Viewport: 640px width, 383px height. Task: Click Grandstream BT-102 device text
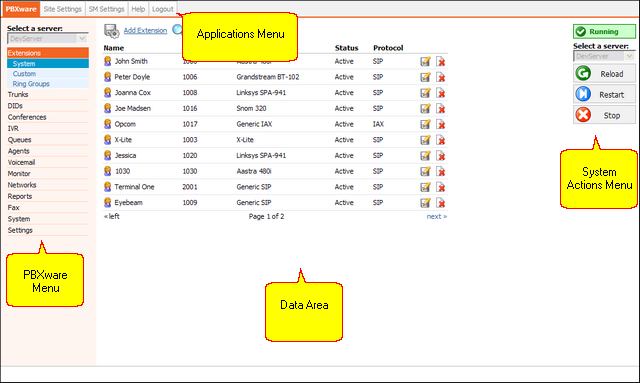point(268,77)
